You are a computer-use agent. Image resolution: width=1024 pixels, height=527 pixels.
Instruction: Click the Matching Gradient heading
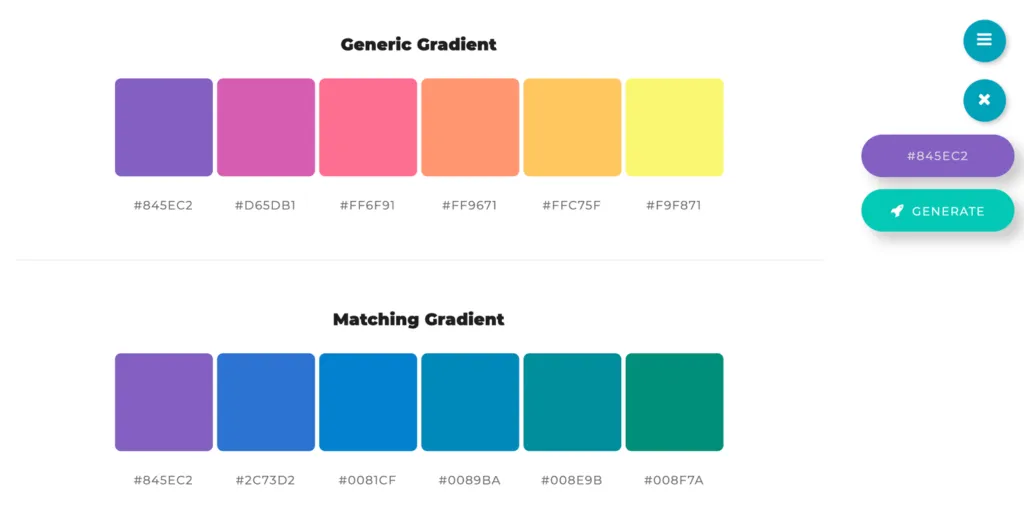tap(418, 320)
